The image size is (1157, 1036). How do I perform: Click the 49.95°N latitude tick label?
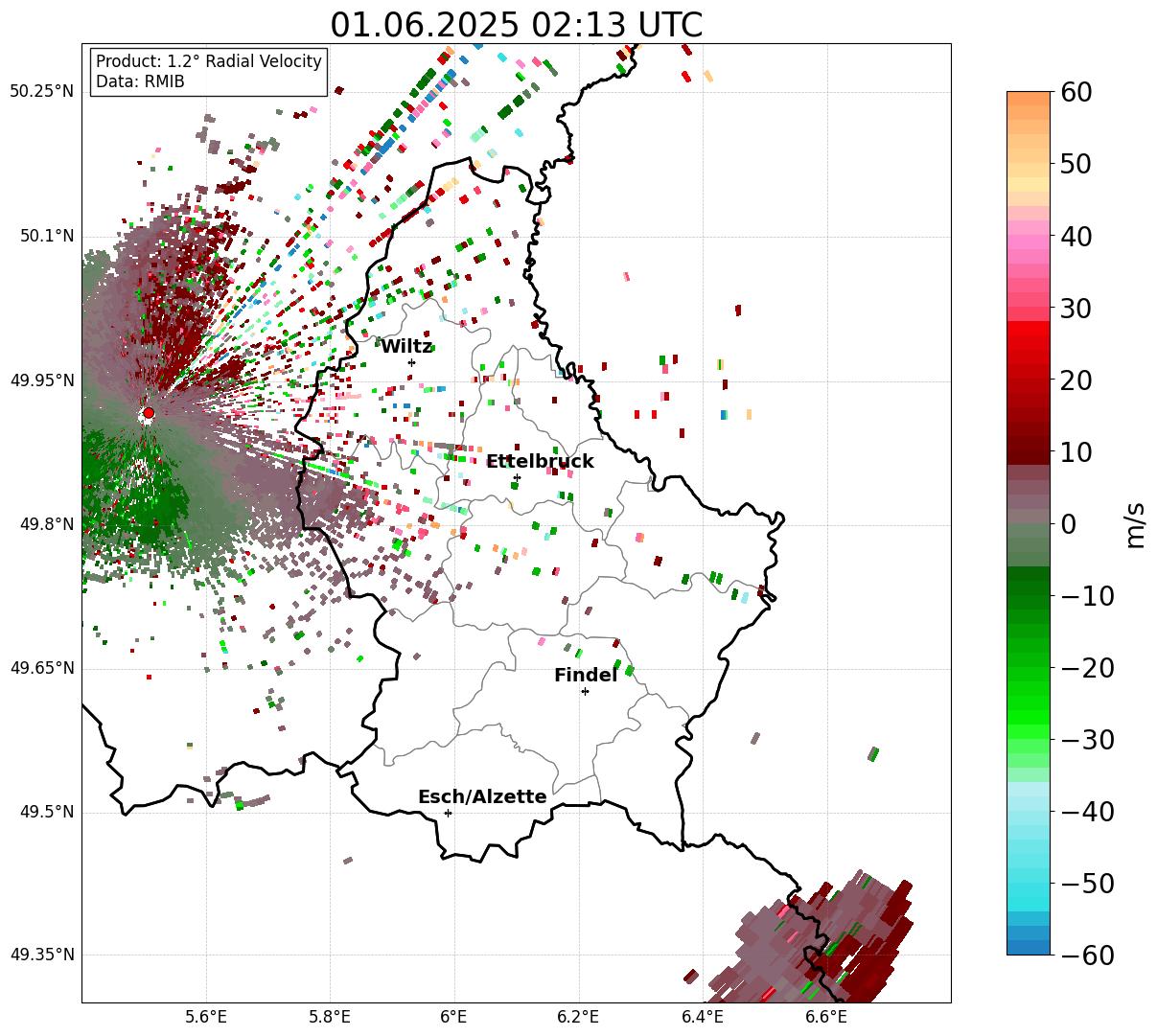click(42, 380)
